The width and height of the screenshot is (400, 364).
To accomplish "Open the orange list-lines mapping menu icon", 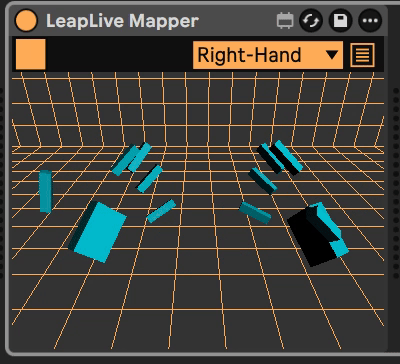I will pos(362,55).
